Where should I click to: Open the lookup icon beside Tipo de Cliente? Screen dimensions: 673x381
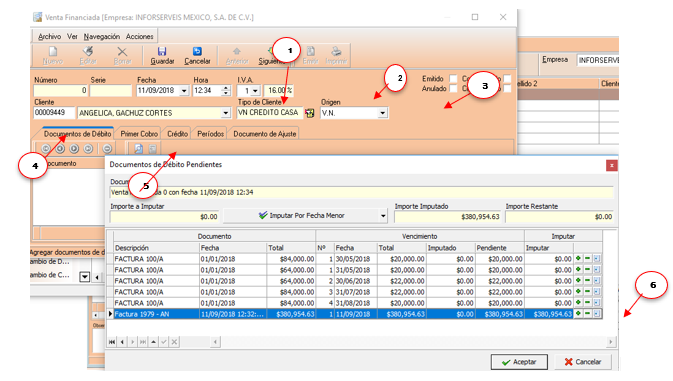tap(309, 113)
